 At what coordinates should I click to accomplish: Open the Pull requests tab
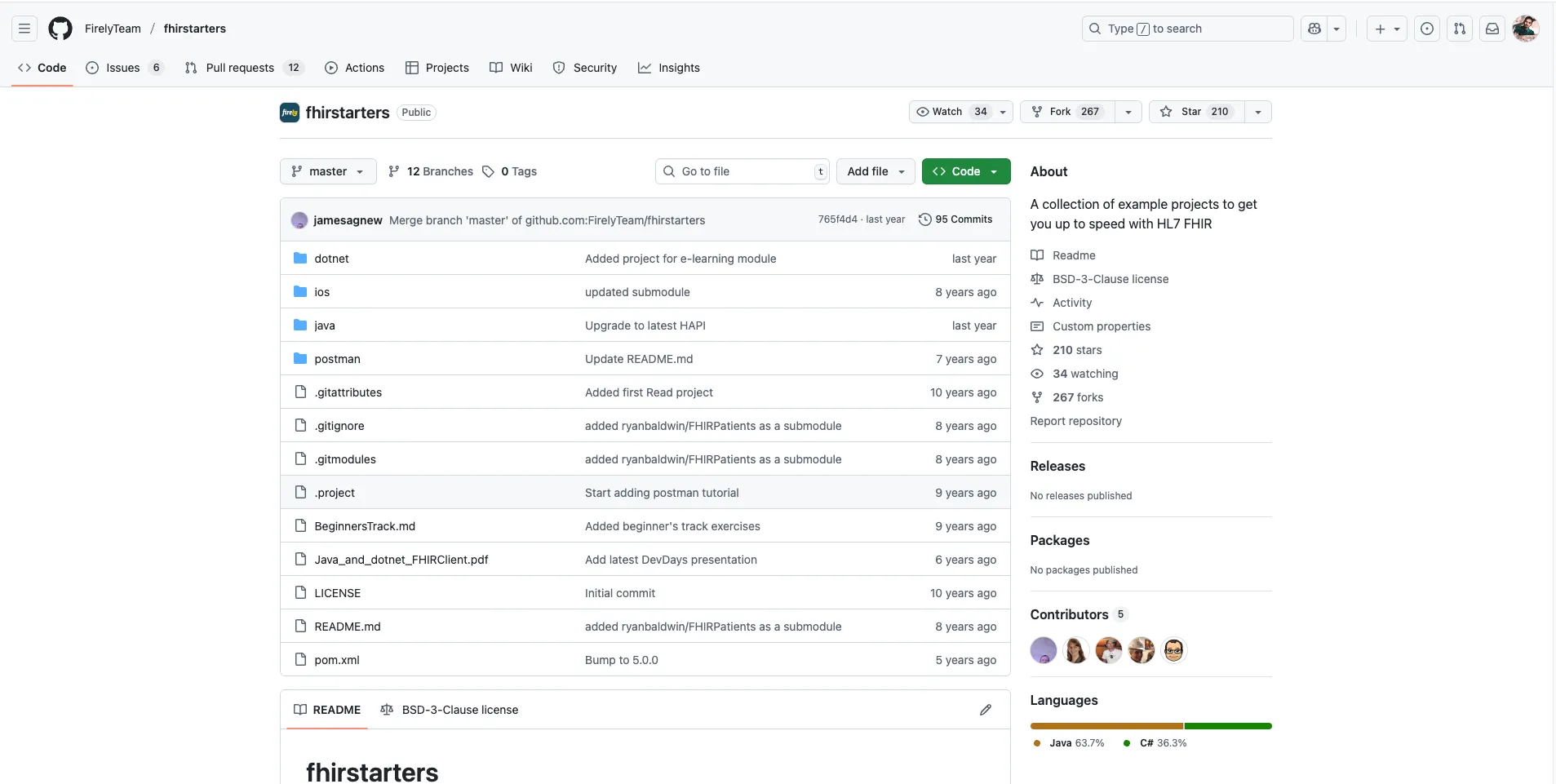[x=240, y=68]
